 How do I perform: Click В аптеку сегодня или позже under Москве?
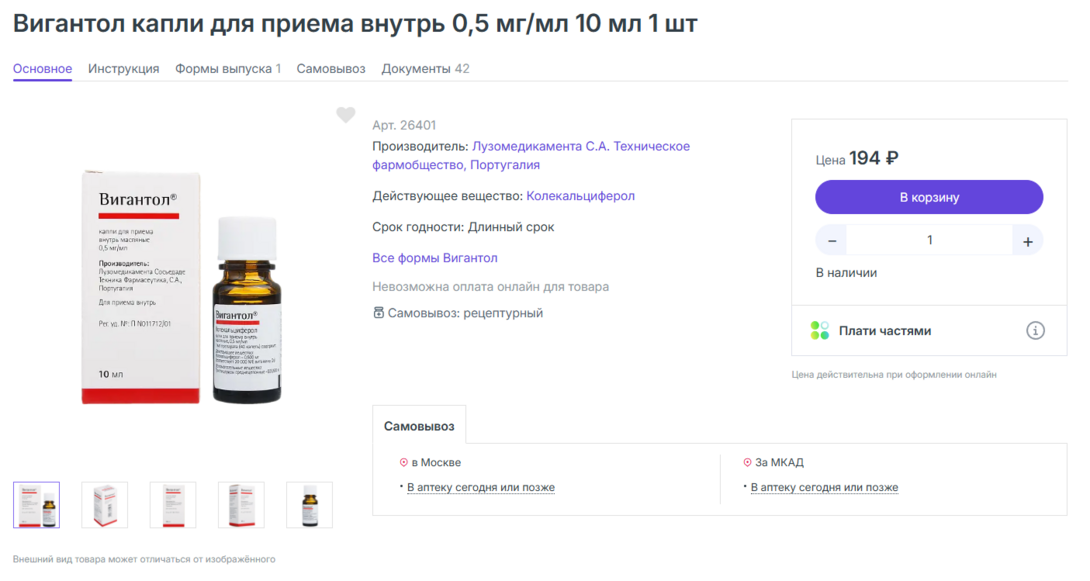[480, 487]
